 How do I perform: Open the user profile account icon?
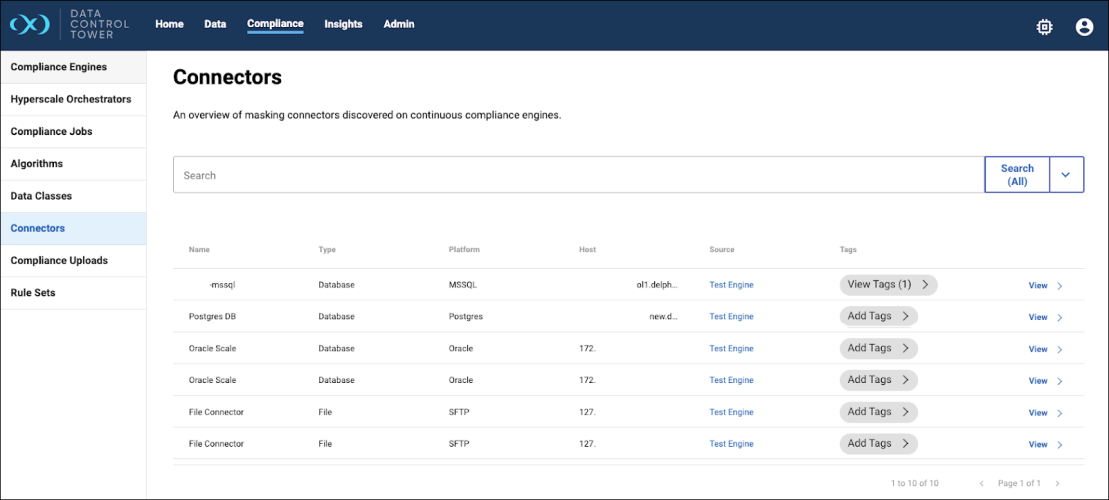[1084, 27]
